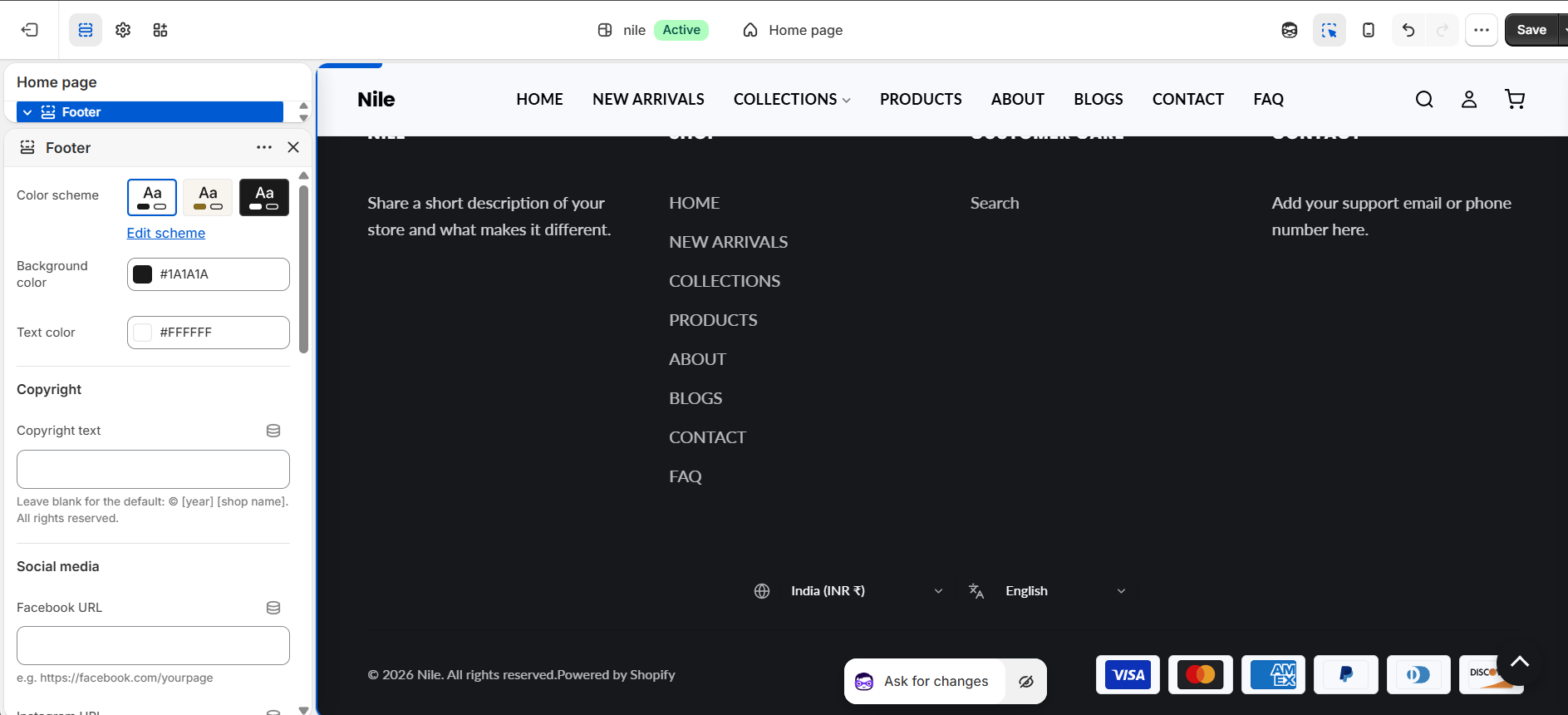Undo the last change
1568x715 pixels.
point(1408,30)
